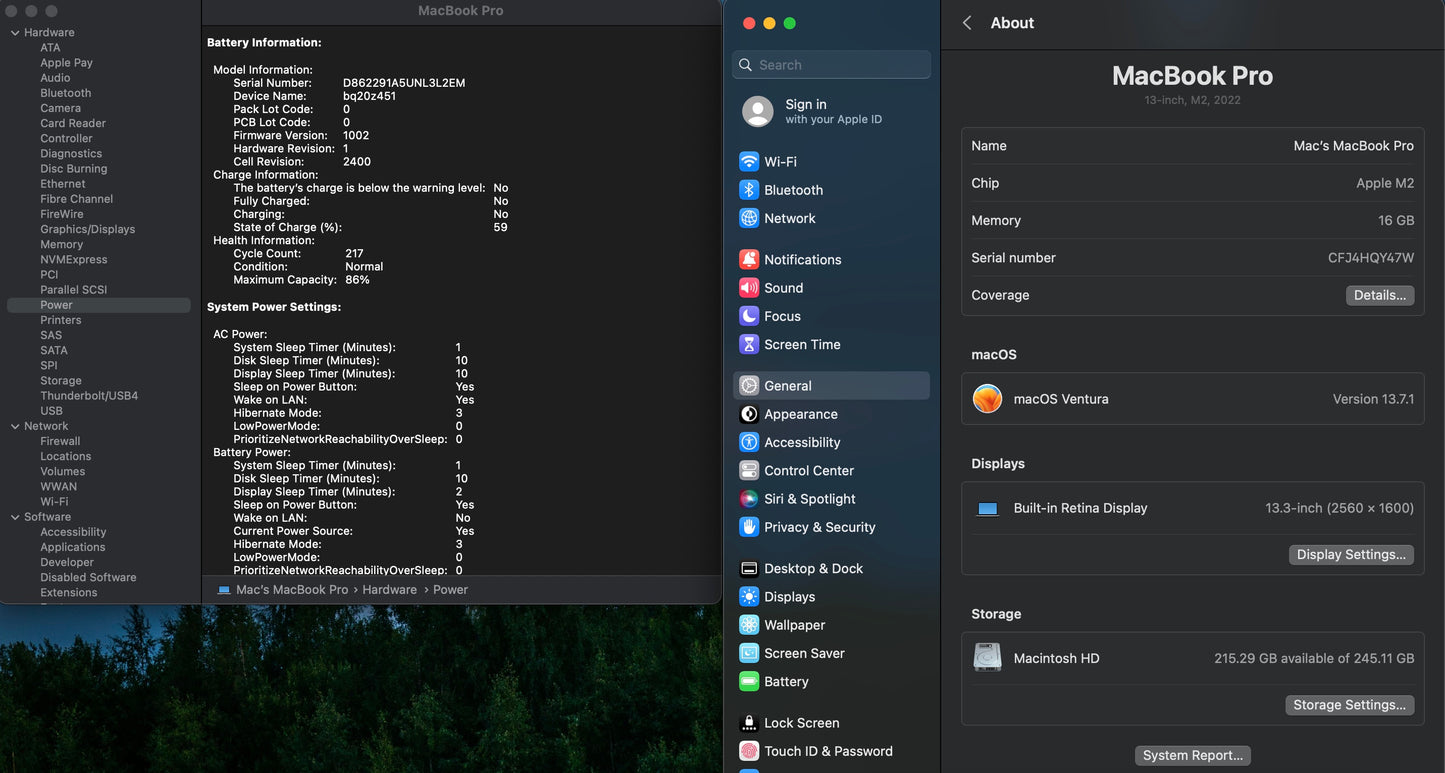Go back using About header chevron
Viewport: 1445px width, 773px height.
pos(967,23)
